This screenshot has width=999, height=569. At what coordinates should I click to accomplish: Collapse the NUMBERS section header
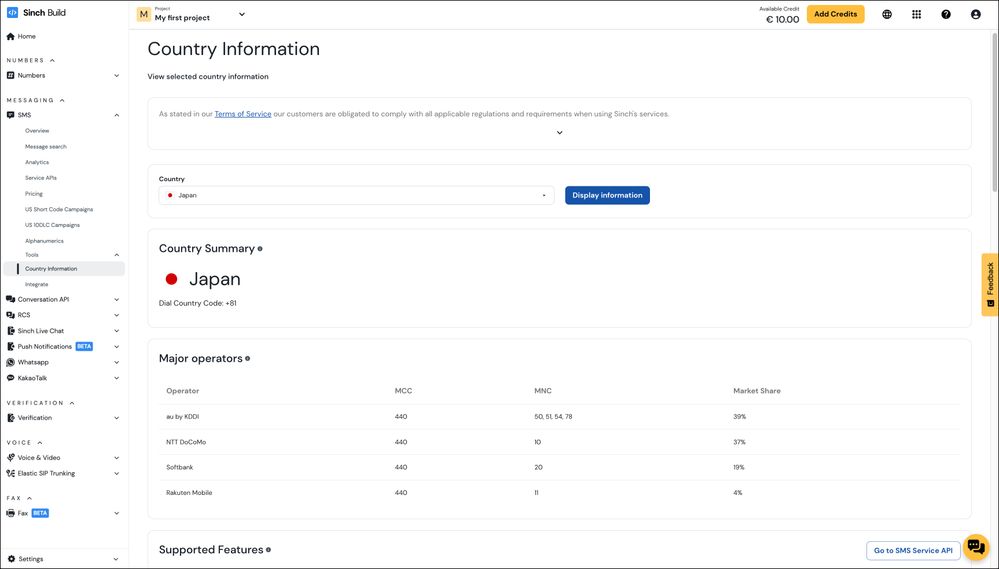pyautogui.click(x=31, y=61)
